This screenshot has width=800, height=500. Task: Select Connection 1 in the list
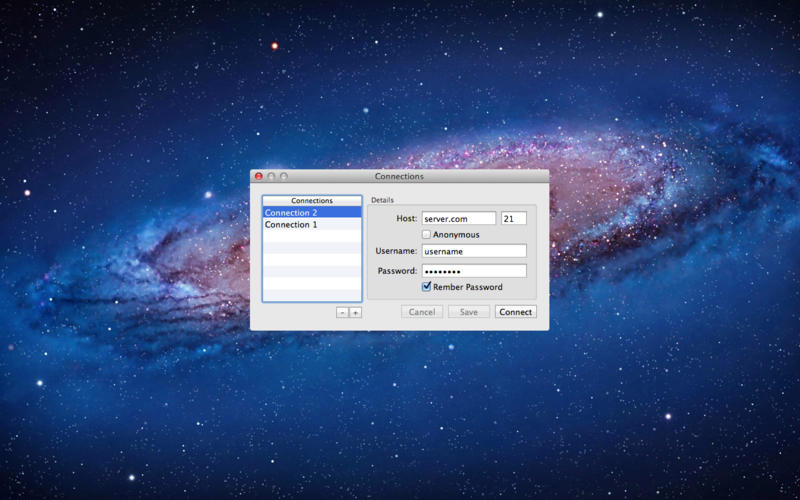pyautogui.click(x=311, y=225)
